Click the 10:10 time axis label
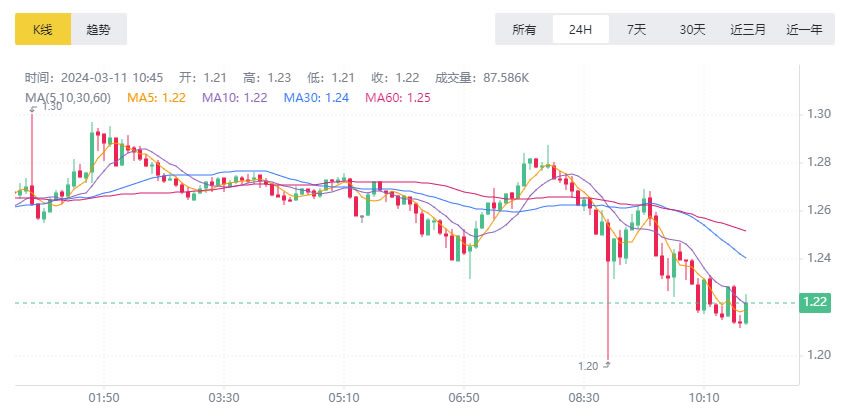The width and height of the screenshot is (847, 416). coord(704,398)
